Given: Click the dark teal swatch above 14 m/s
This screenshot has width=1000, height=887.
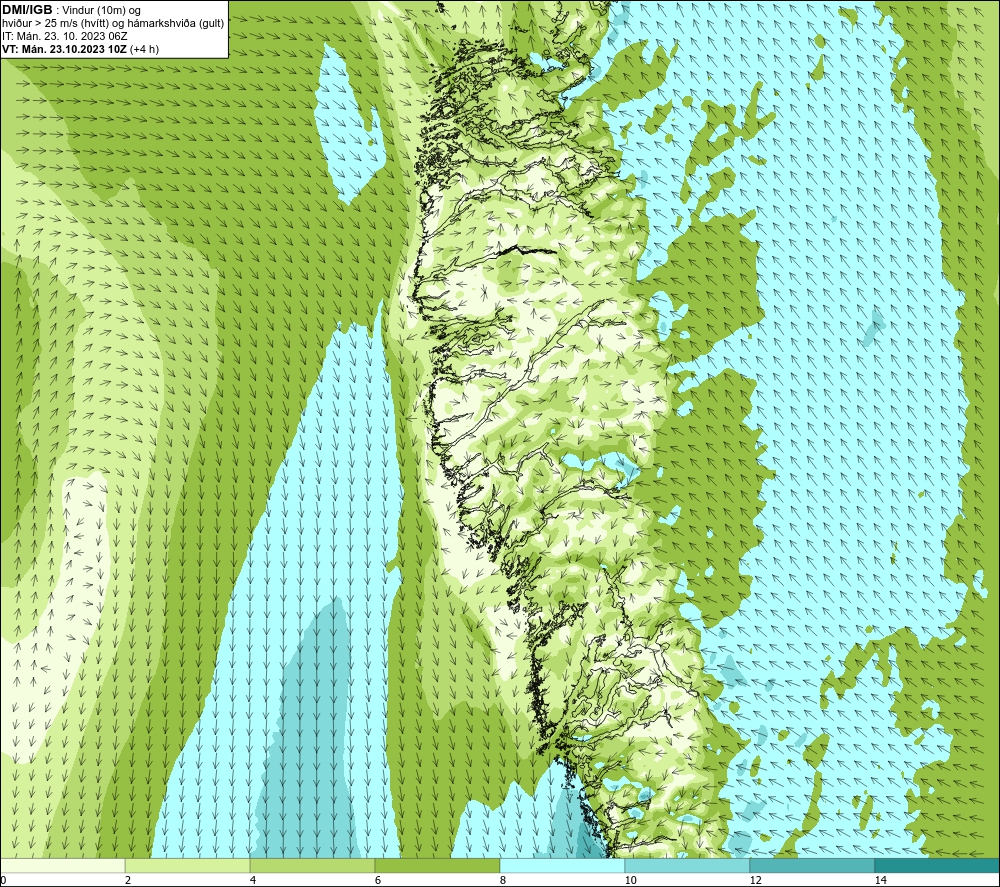Looking at the screenshot, I should point(938,865).
